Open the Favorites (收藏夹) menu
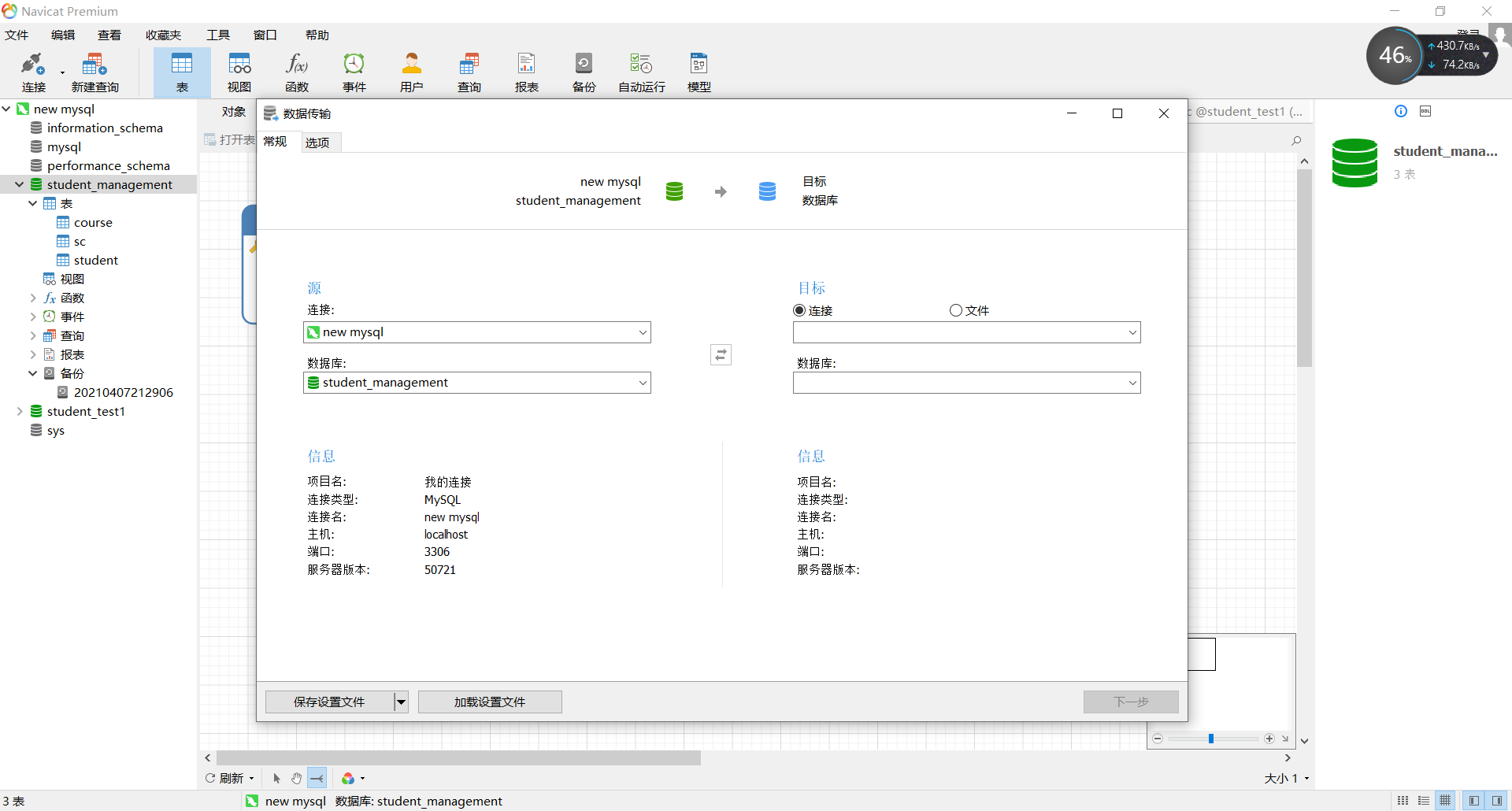1512x811 pixels. (163, 35)
